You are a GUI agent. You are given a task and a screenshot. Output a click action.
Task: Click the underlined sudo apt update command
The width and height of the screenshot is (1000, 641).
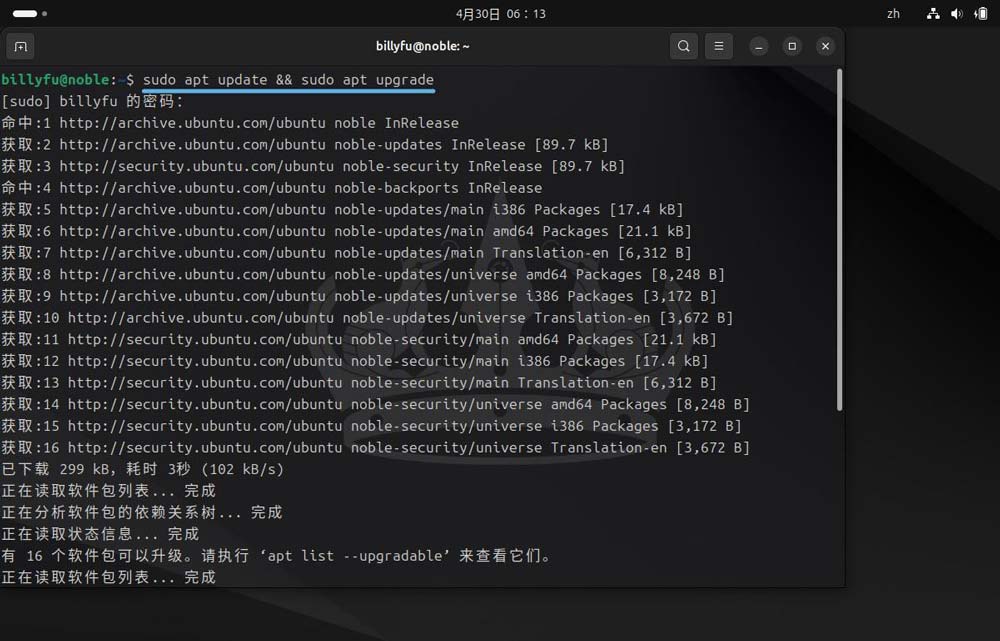[288, 79]
